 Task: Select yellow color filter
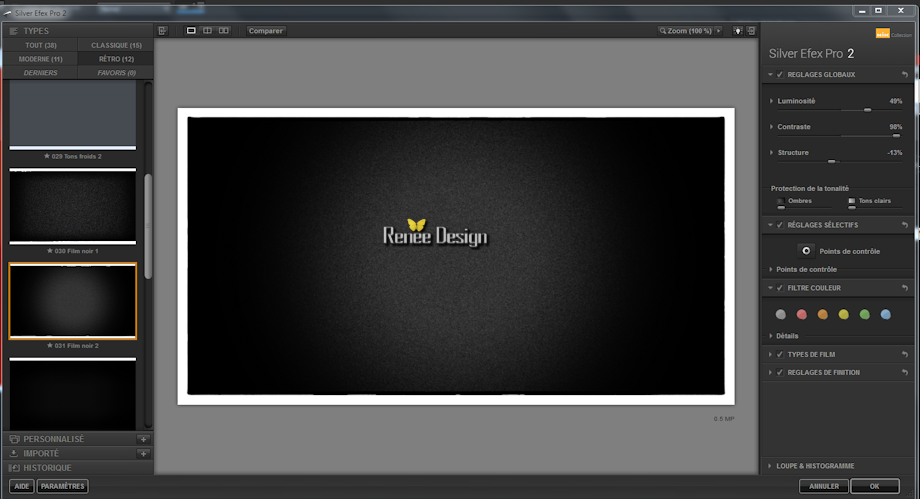click(844, 315)
